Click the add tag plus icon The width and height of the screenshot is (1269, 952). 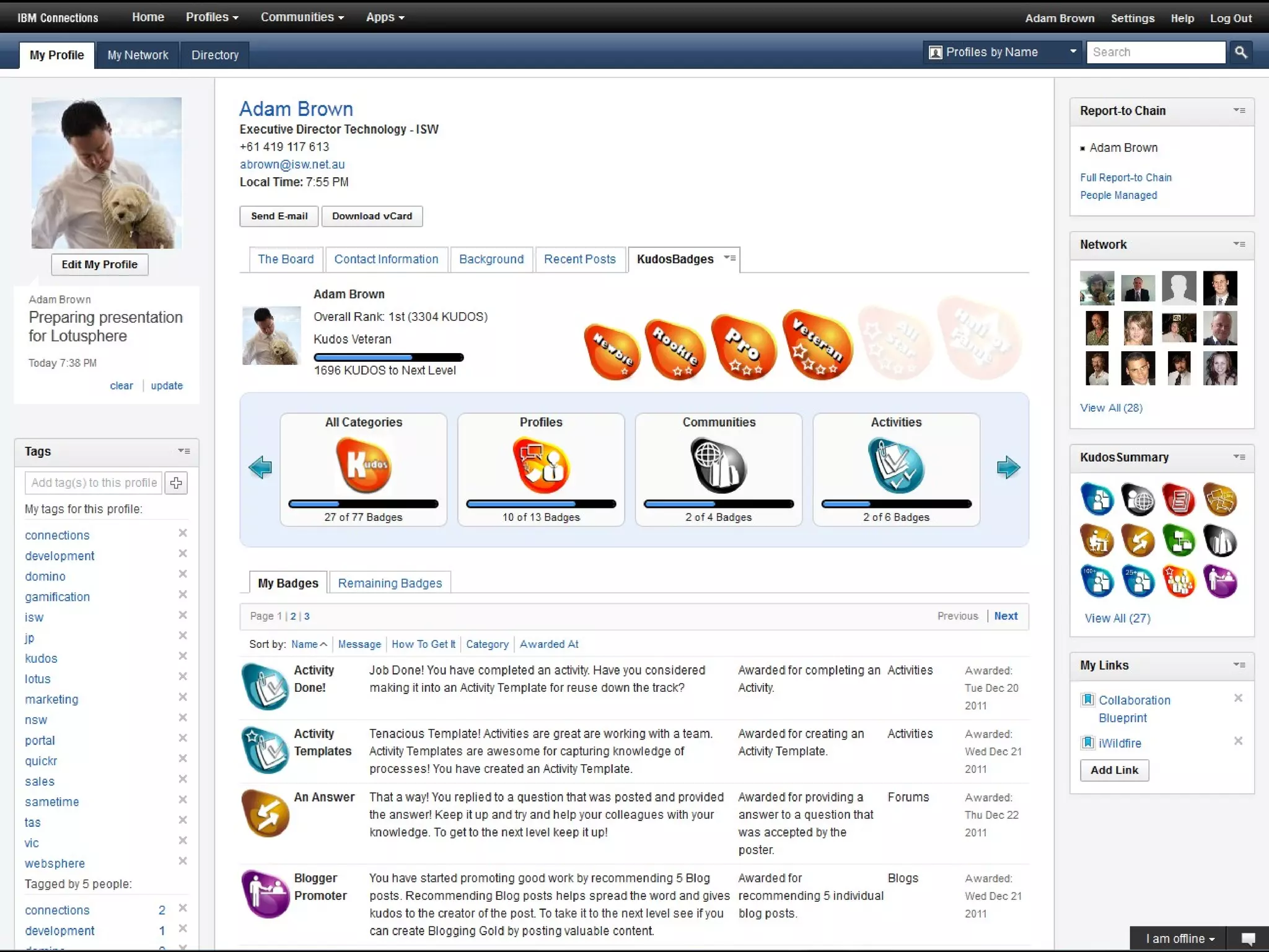176,483
